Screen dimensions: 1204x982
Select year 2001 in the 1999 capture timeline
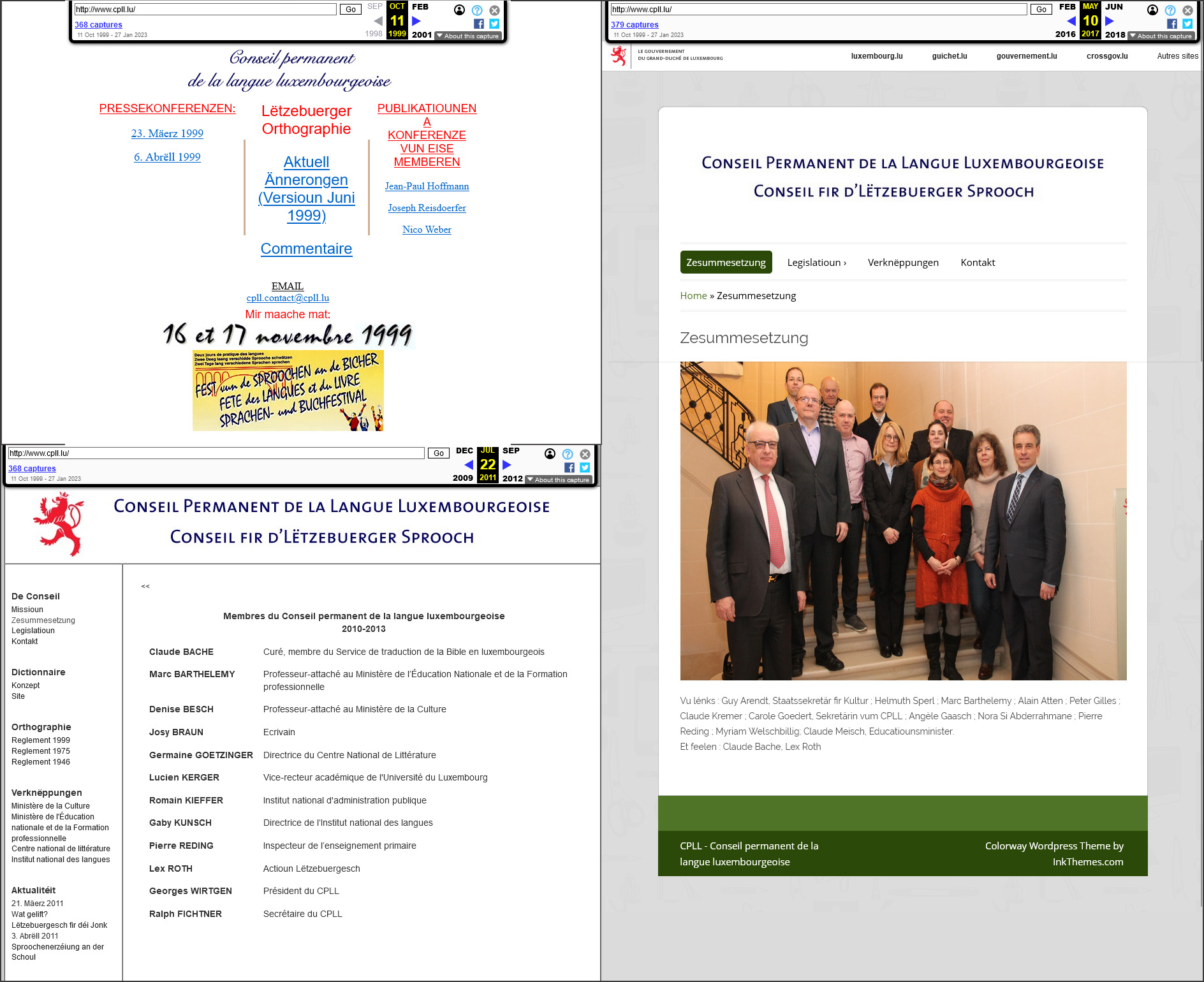pos(422,34)
